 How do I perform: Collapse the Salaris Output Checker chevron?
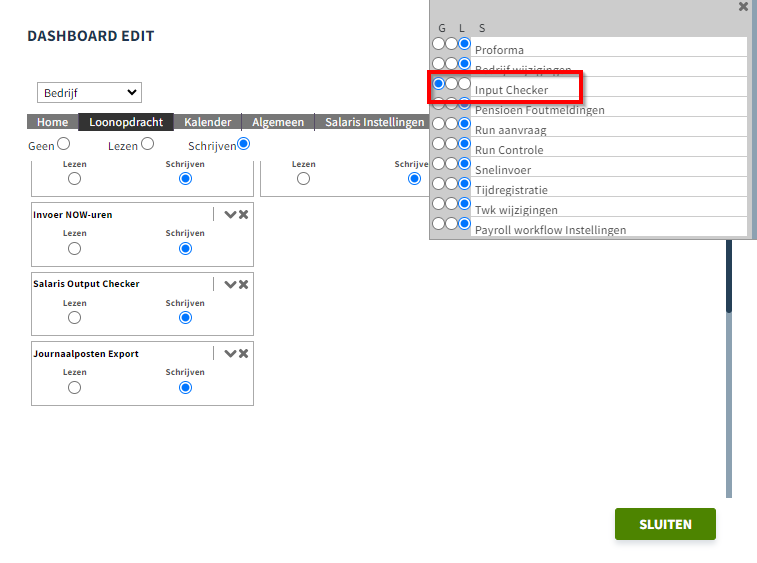[x=230, y=284]
